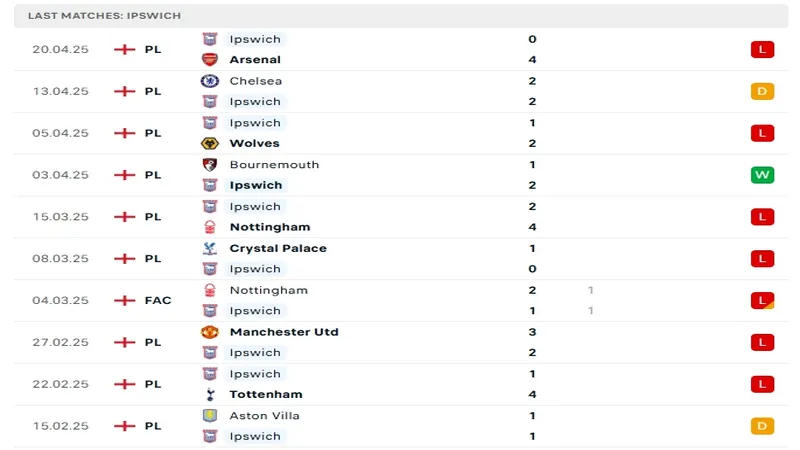Click the Nottingham crest in the FAC match

coord(210,290)
